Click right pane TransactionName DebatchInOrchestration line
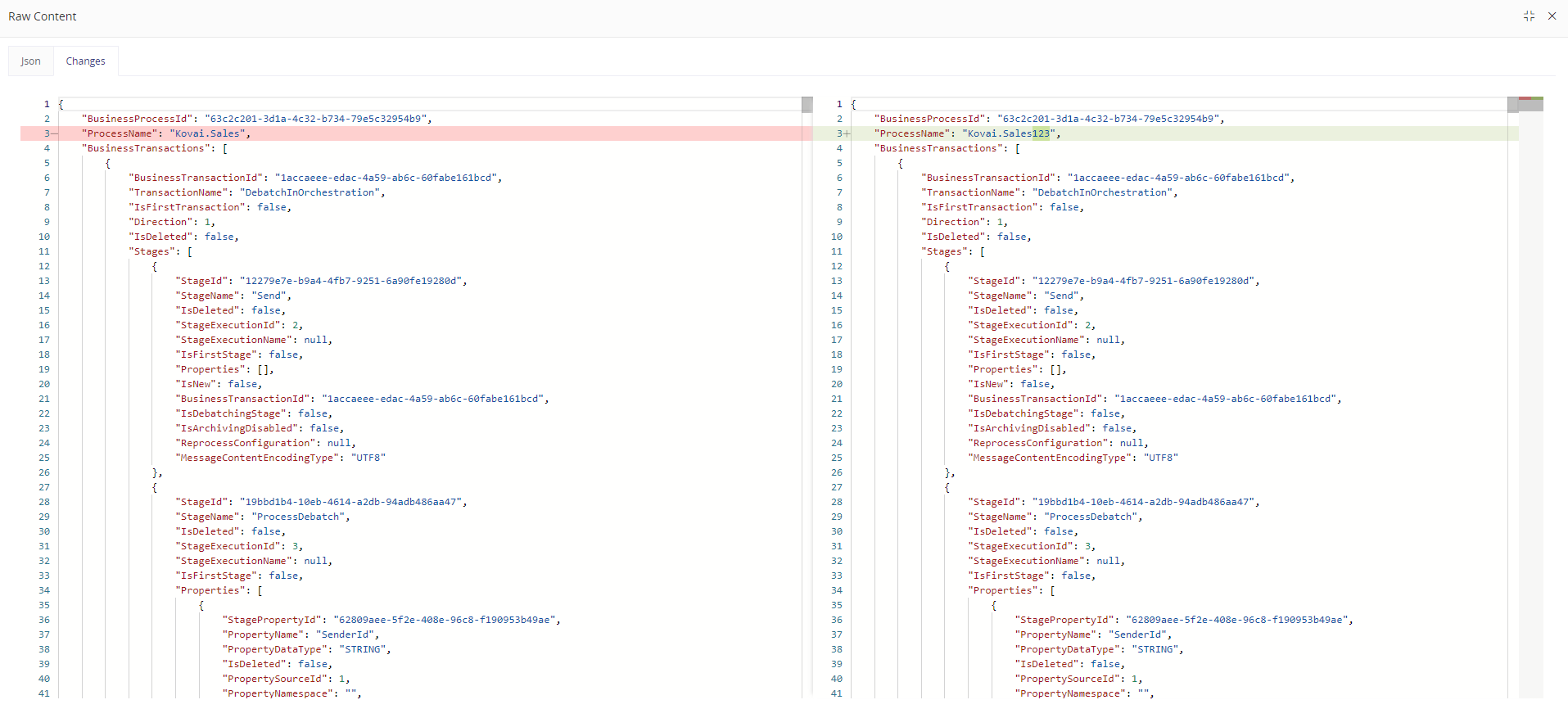 [x=1050, y=192]
